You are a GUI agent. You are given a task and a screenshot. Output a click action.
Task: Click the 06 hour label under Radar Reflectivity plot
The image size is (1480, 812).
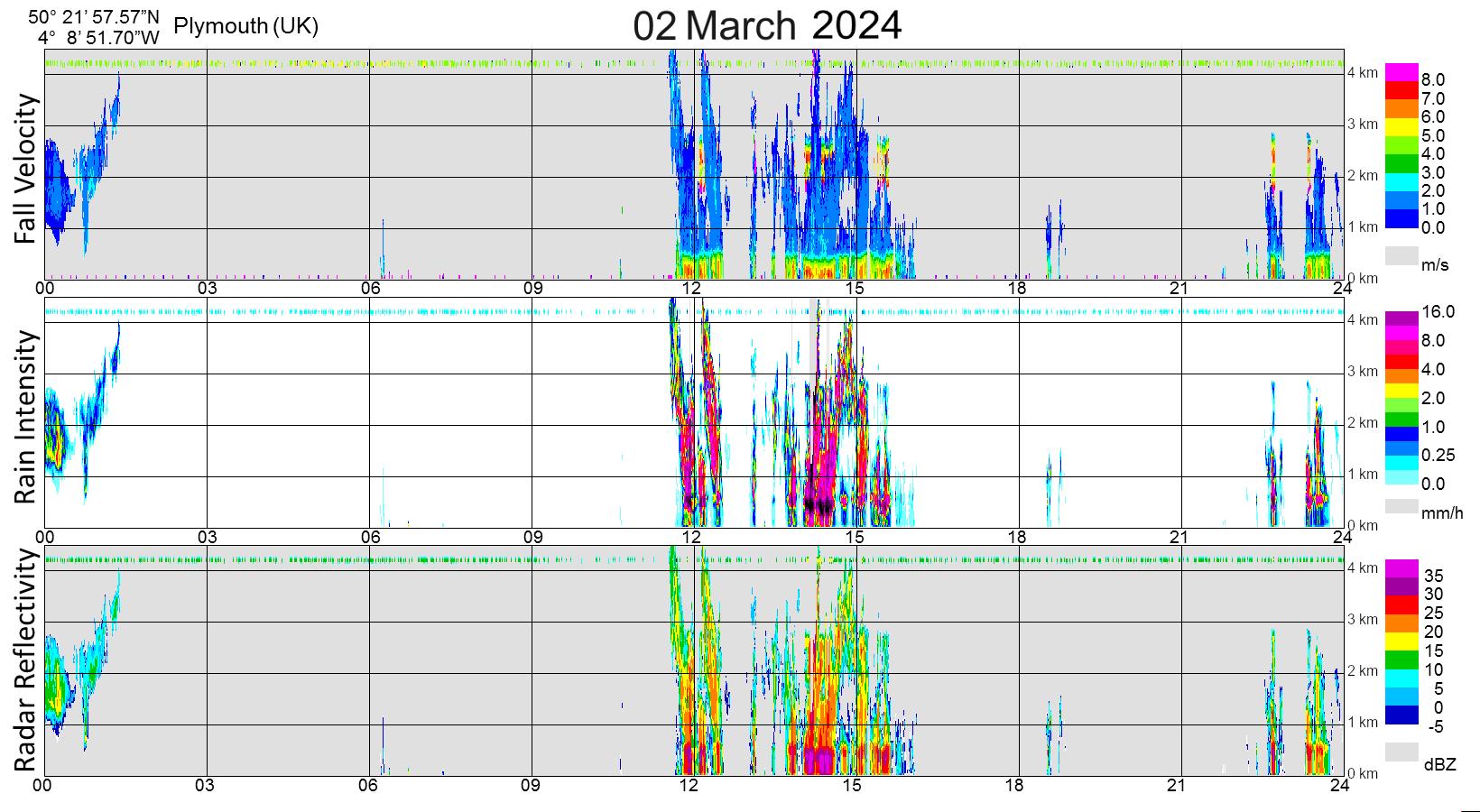(369, 785)
